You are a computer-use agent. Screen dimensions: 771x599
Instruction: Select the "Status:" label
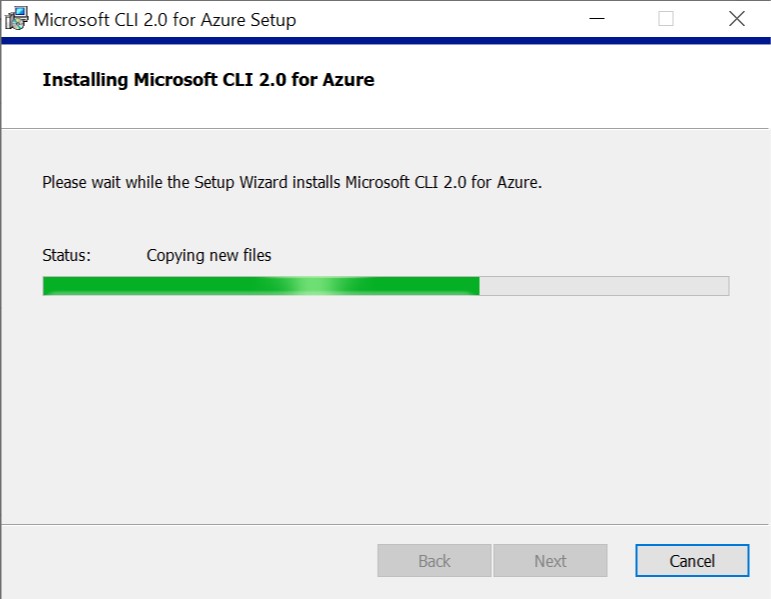pyautogui.click(x=66, y=255)
